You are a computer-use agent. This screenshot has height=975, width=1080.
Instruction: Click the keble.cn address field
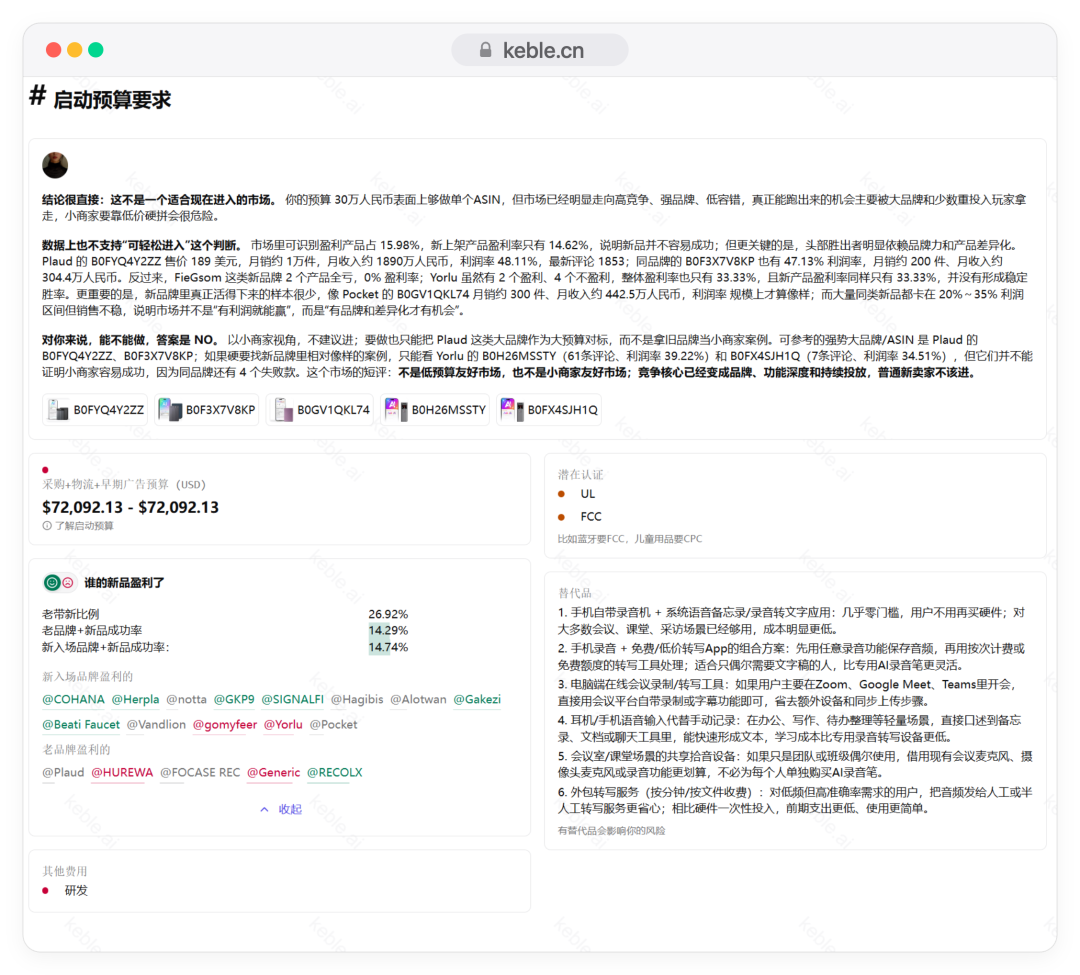pos(539,50)
